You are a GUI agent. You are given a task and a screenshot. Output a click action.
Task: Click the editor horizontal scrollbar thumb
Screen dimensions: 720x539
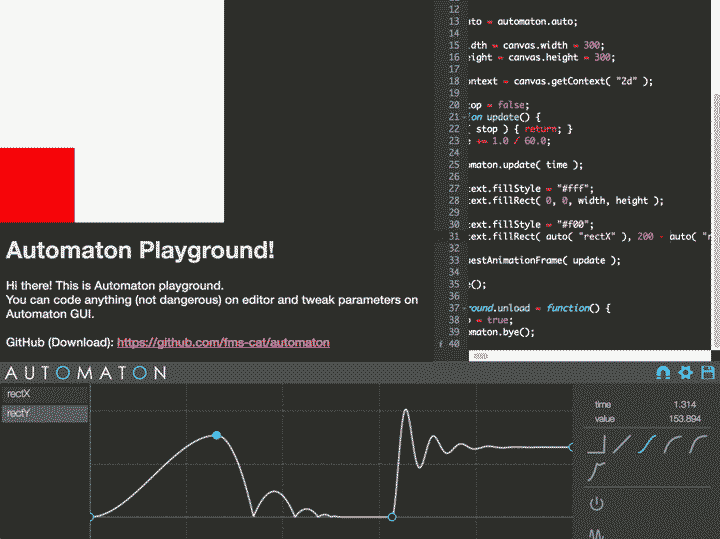click(x=481, y=356)
